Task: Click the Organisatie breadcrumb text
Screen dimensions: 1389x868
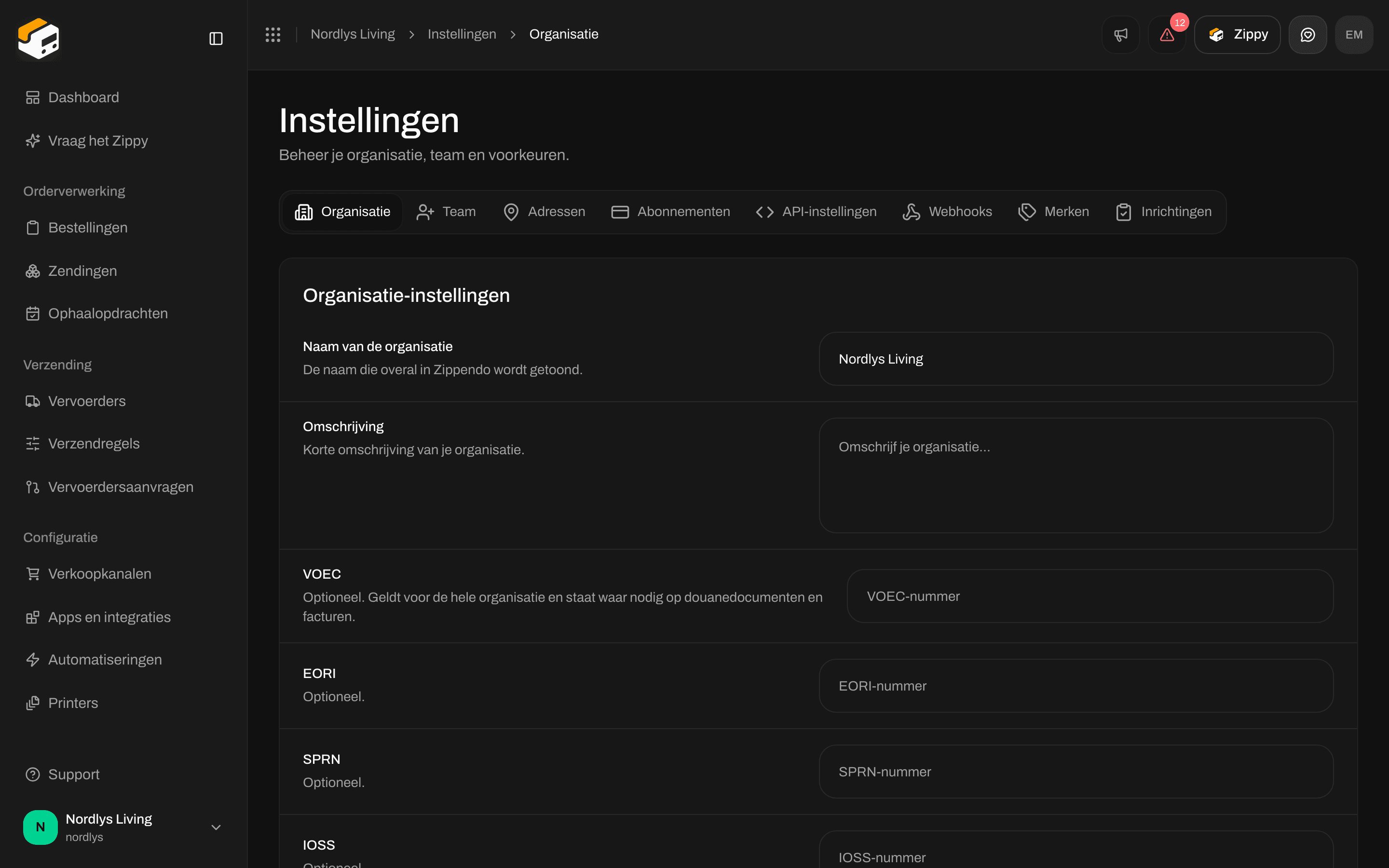Action: [x=564, y=34]
